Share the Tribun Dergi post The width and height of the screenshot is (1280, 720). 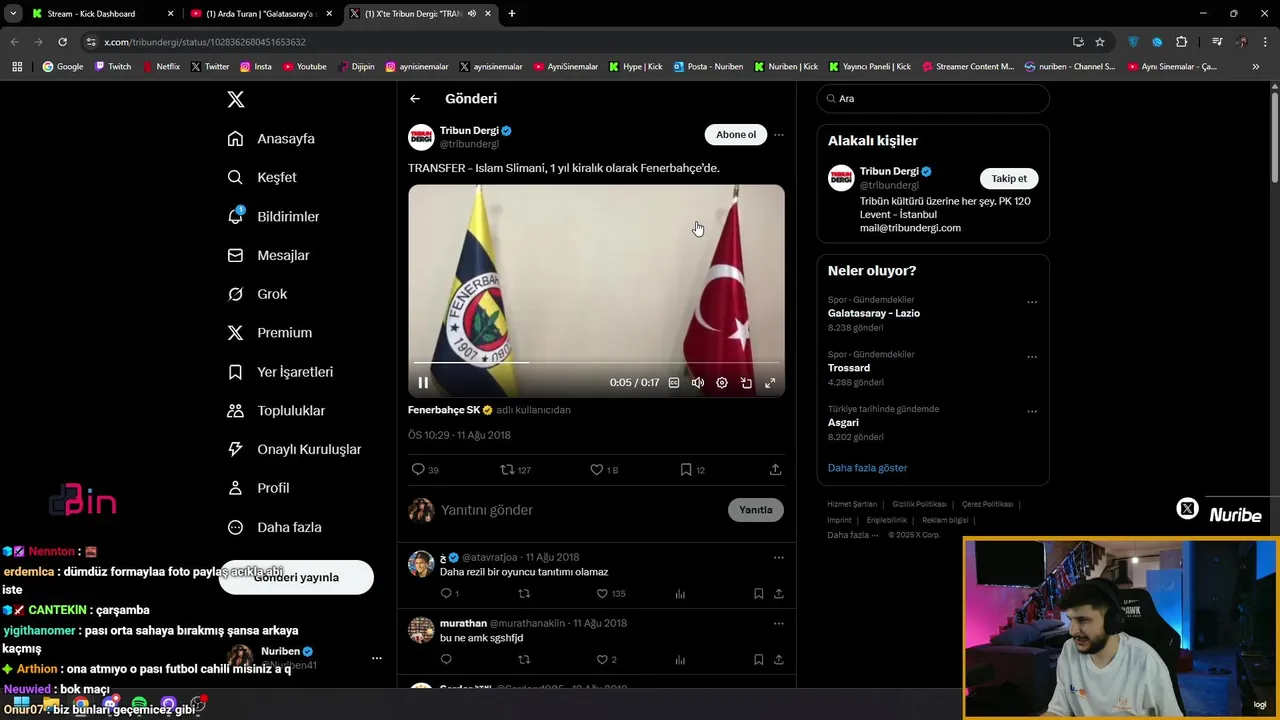coord(775,469)
